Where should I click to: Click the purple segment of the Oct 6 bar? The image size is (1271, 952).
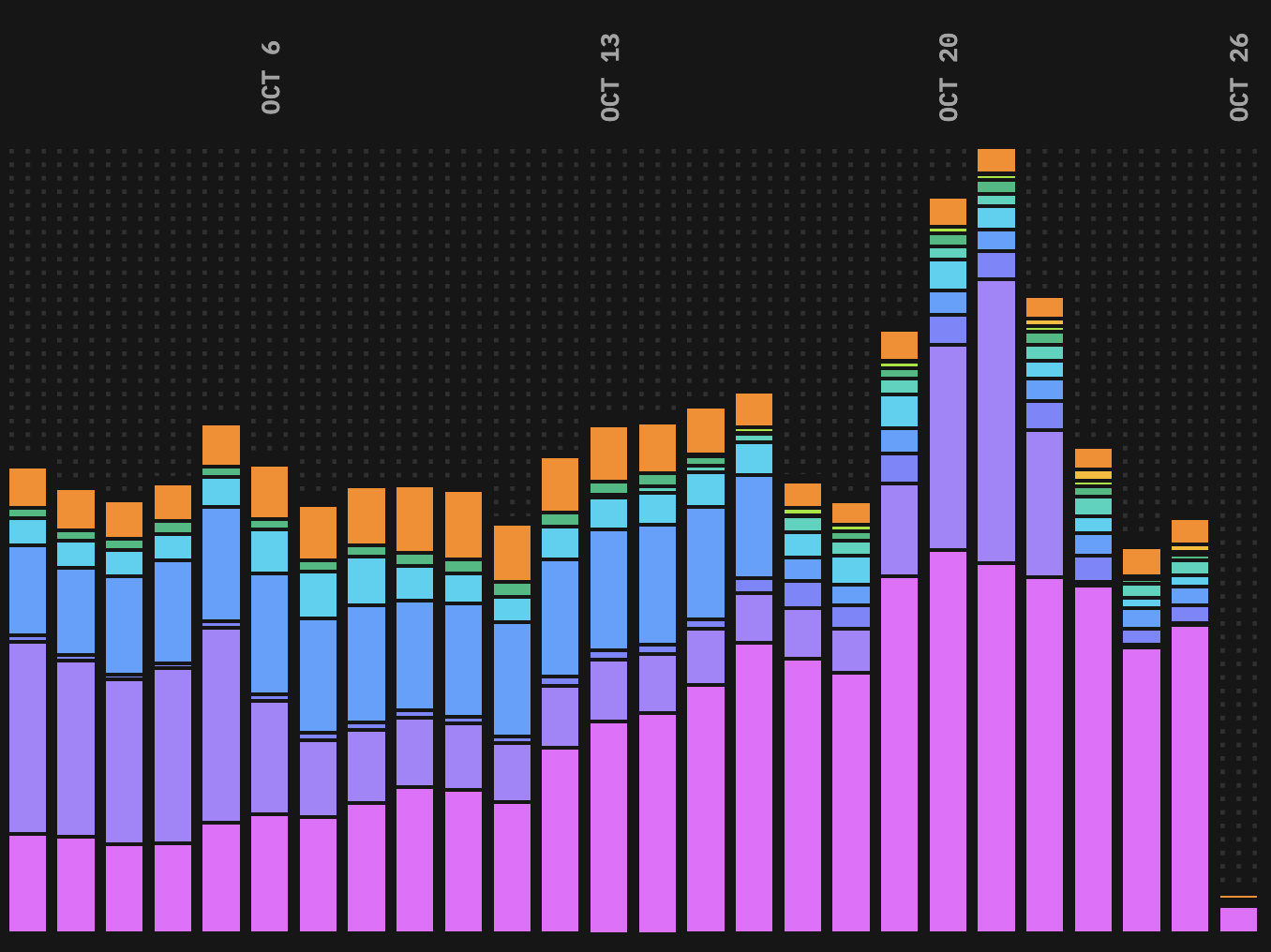[x=270, y=757]
